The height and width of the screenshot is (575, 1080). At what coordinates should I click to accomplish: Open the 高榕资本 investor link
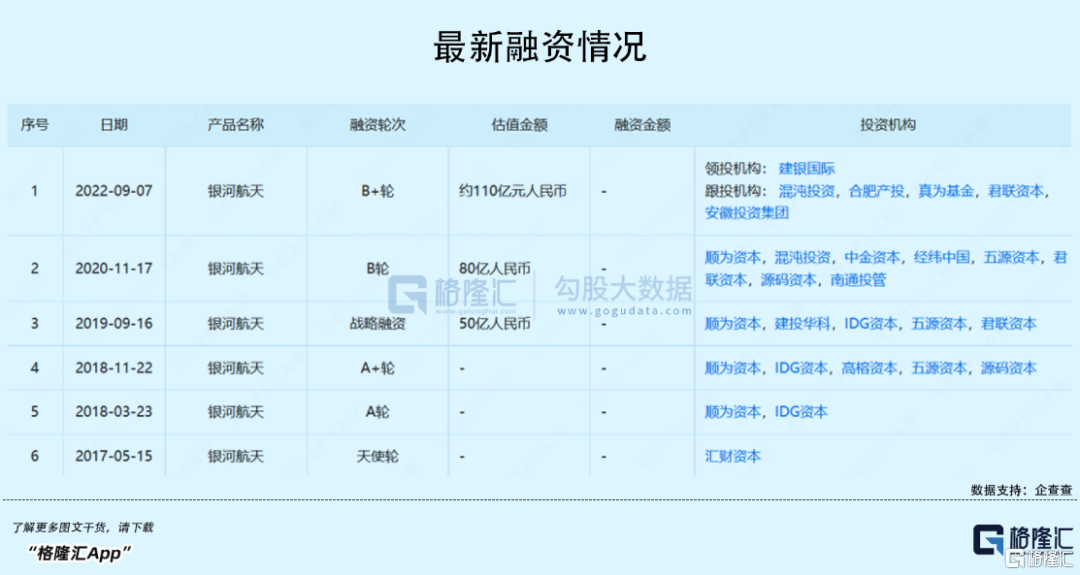[870, 368]
